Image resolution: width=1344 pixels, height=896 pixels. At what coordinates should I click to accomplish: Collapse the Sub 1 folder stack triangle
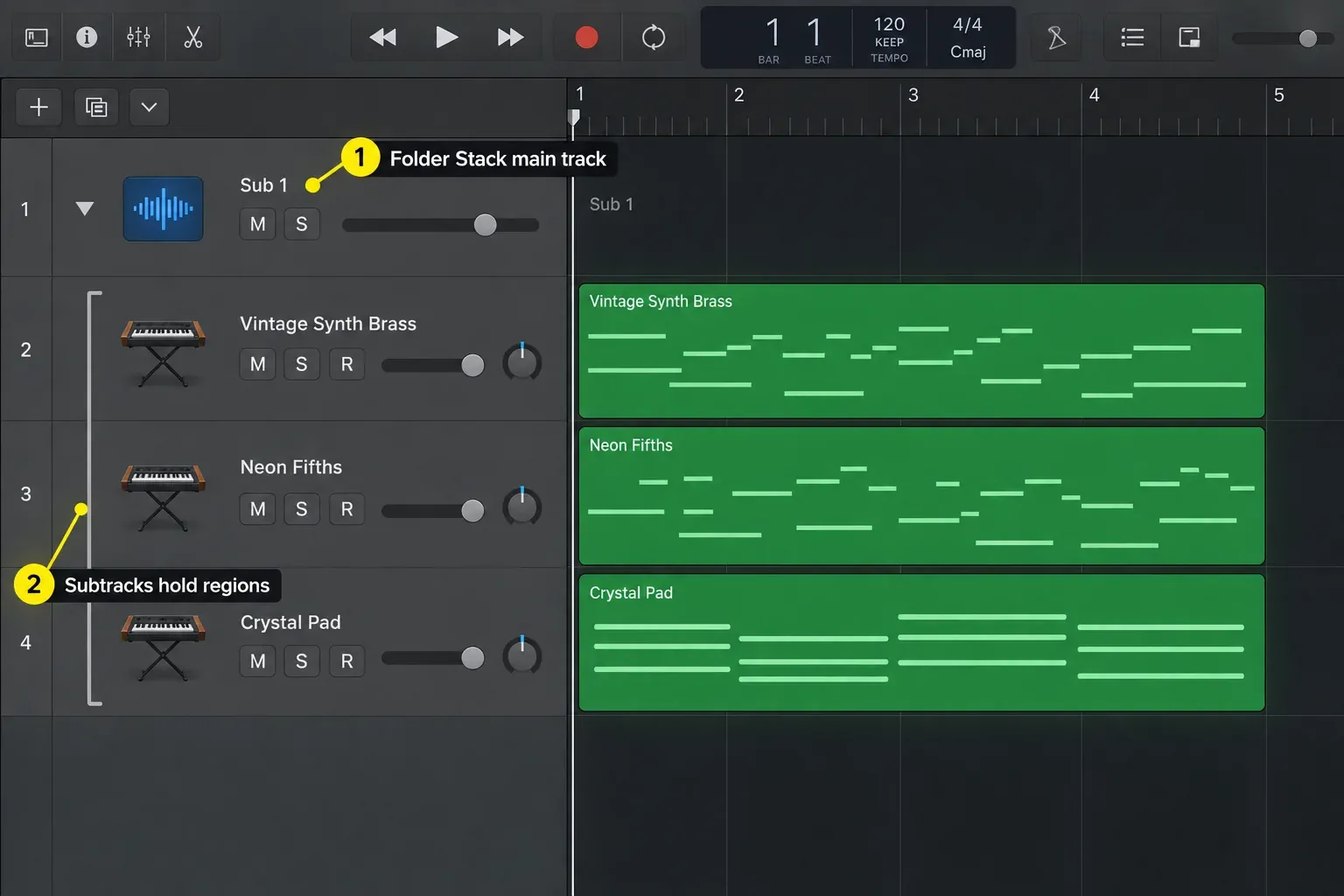click(85, 208)
